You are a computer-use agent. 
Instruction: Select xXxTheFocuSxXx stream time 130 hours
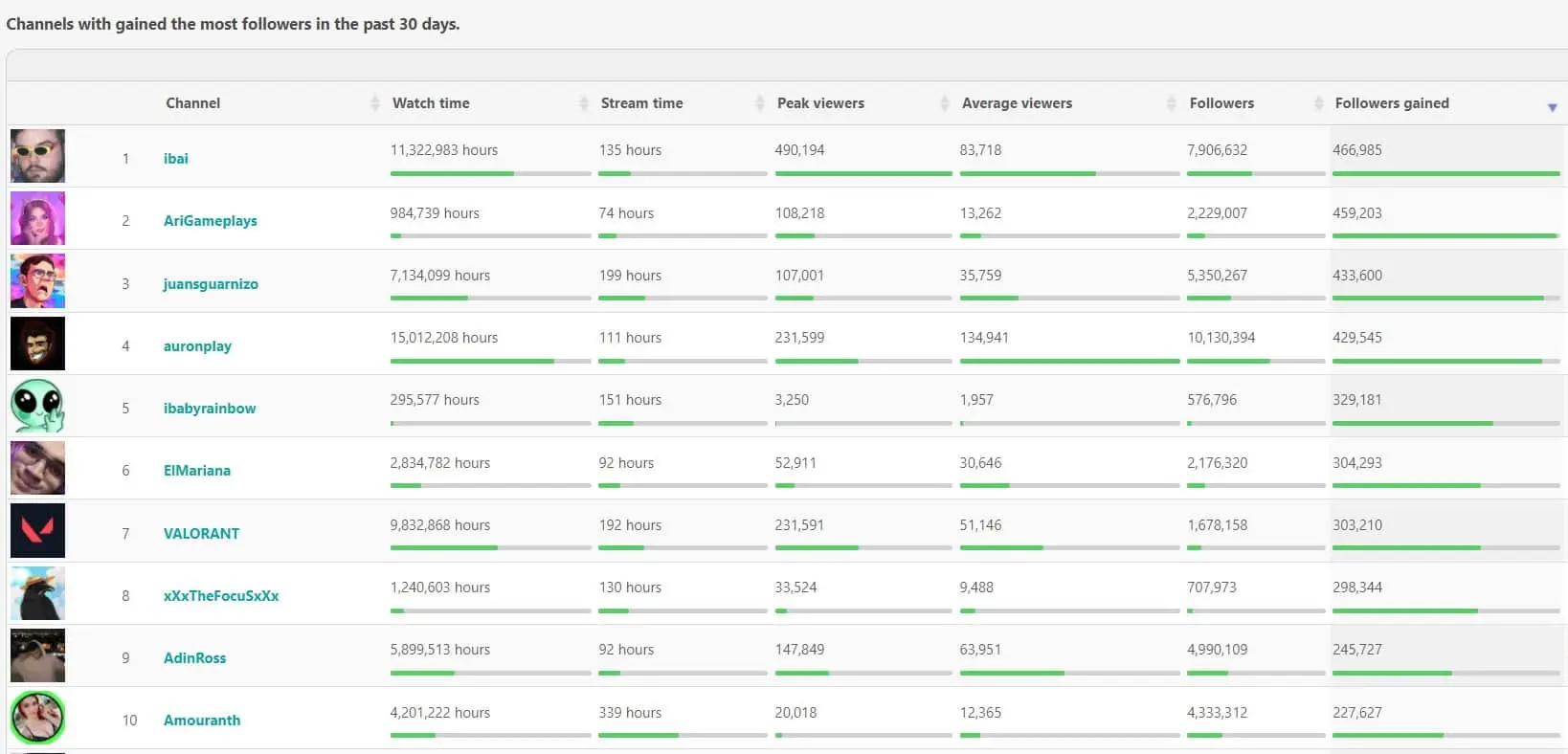click(630, 588)
